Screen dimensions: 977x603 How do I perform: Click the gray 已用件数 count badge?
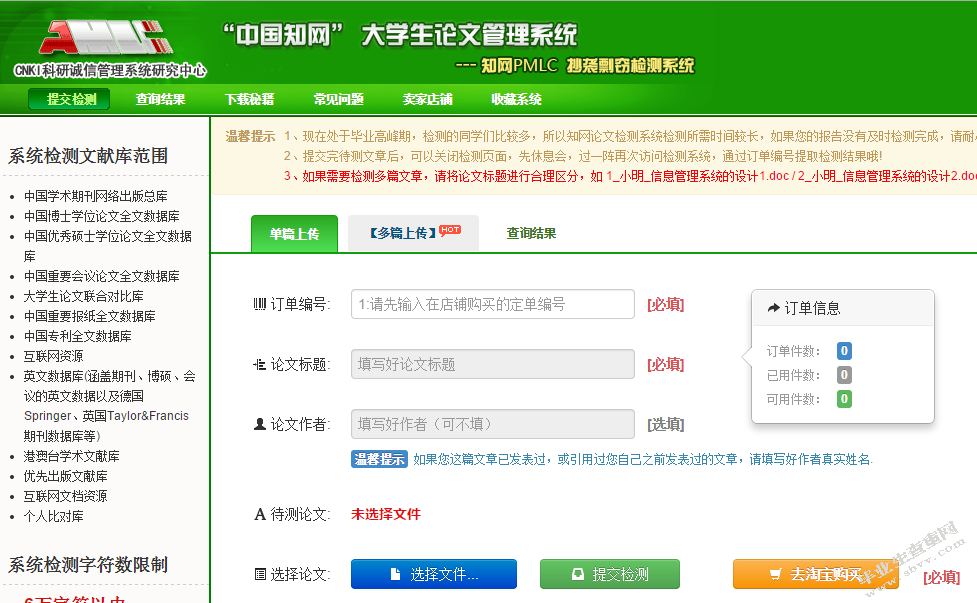[x=844, y=375]
